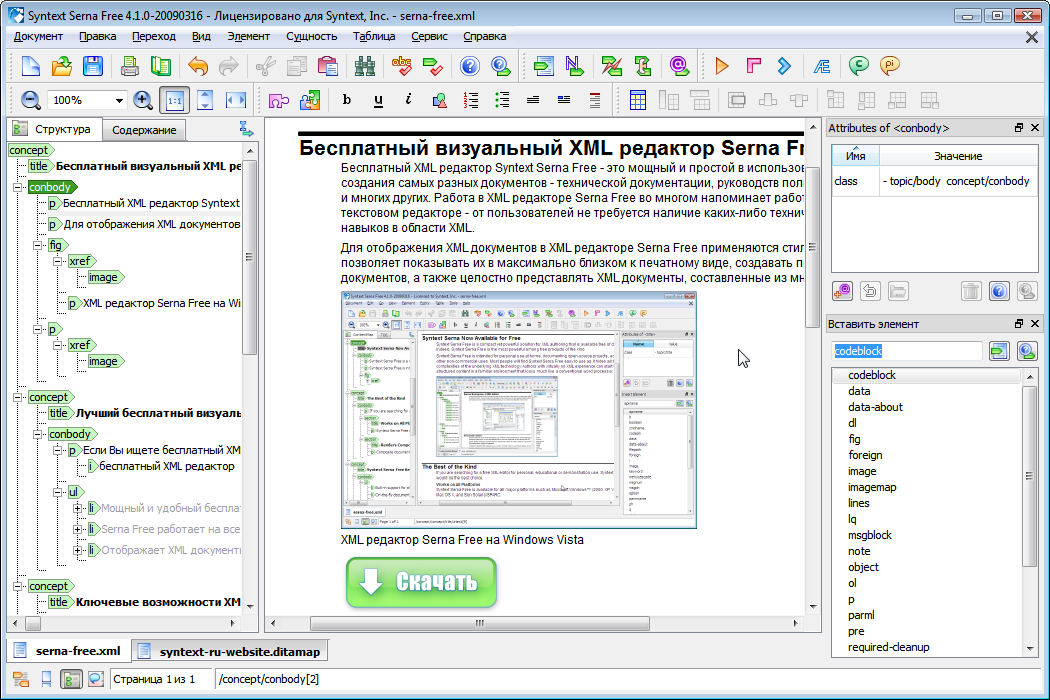The width and height of the screenshot is (1050, 700).
Task: Click class attribute value cell
Action: (958, 181)
